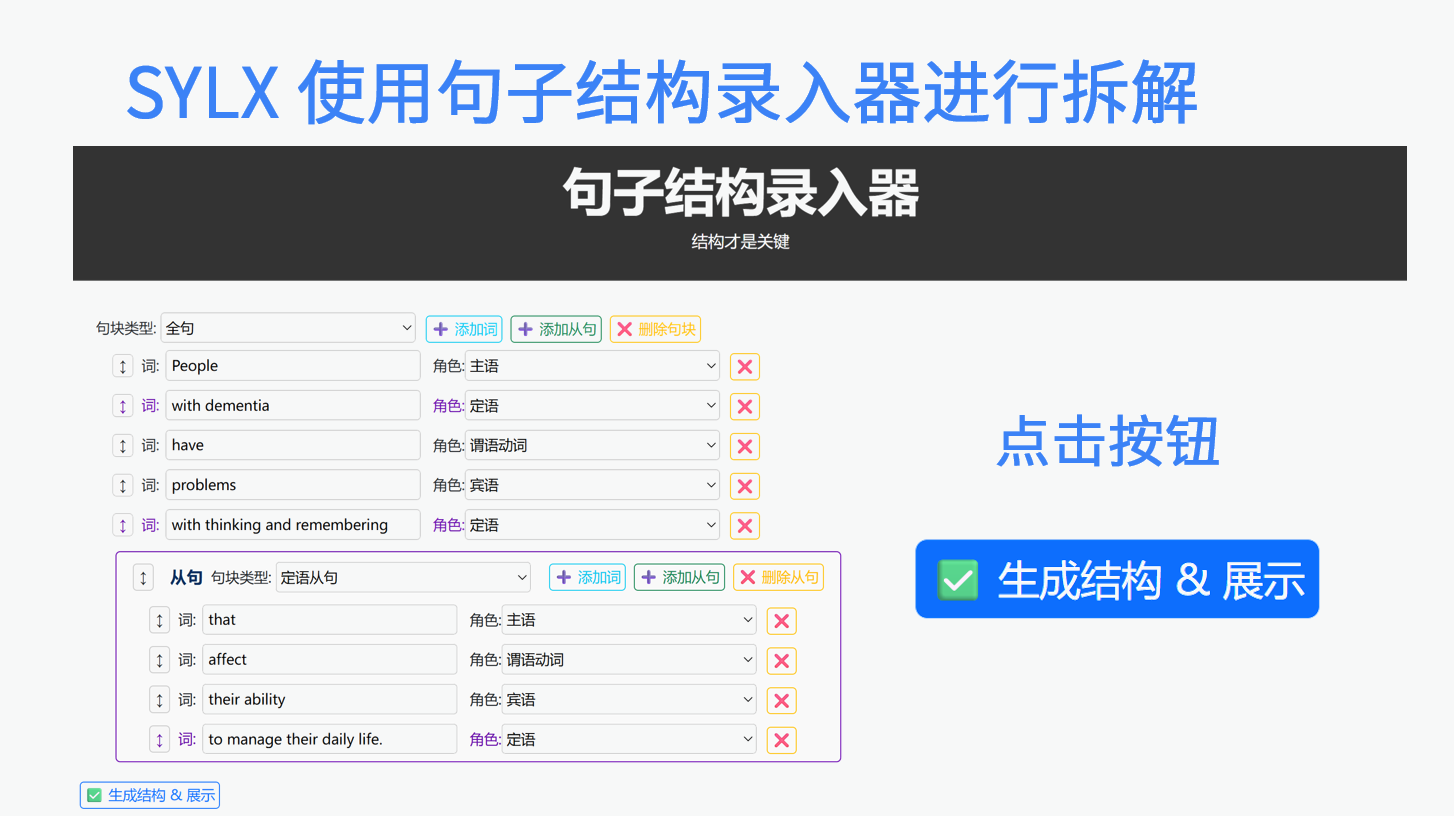Click the 点击按钮 instruction text
1454x816 pixels.
pos(1108,441)
